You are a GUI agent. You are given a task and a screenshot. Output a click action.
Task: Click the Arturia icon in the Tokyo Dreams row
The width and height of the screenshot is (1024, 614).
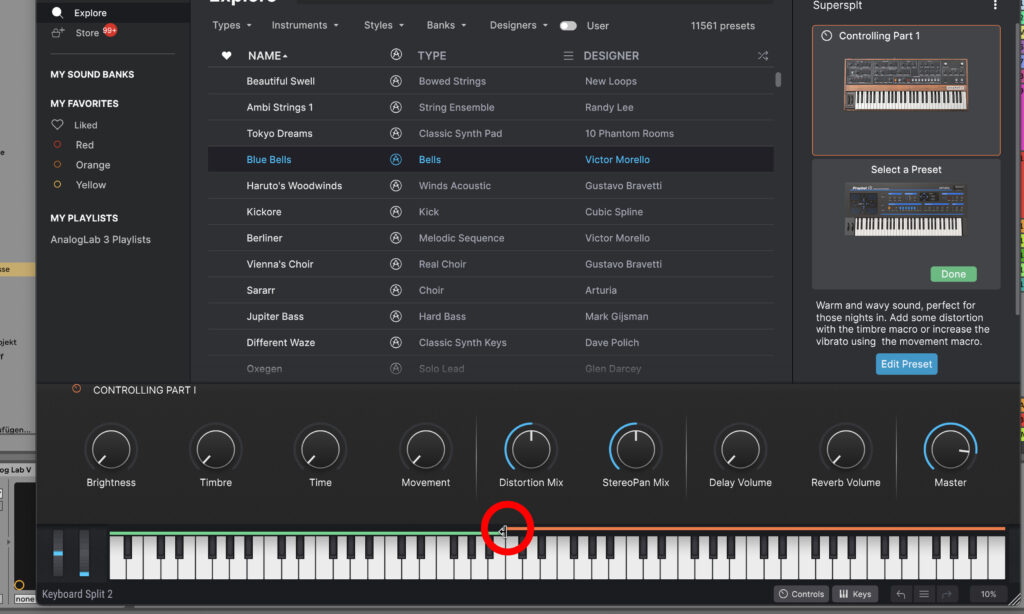coord(396,133)
